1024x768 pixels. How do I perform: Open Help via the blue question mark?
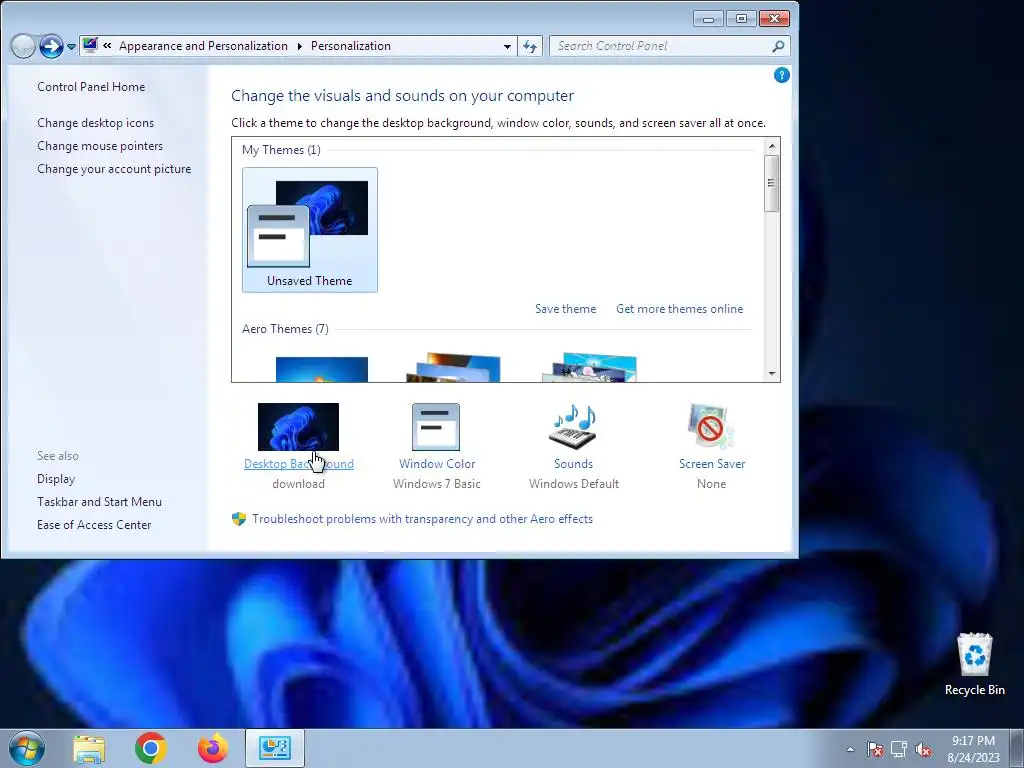pos(781,75)
